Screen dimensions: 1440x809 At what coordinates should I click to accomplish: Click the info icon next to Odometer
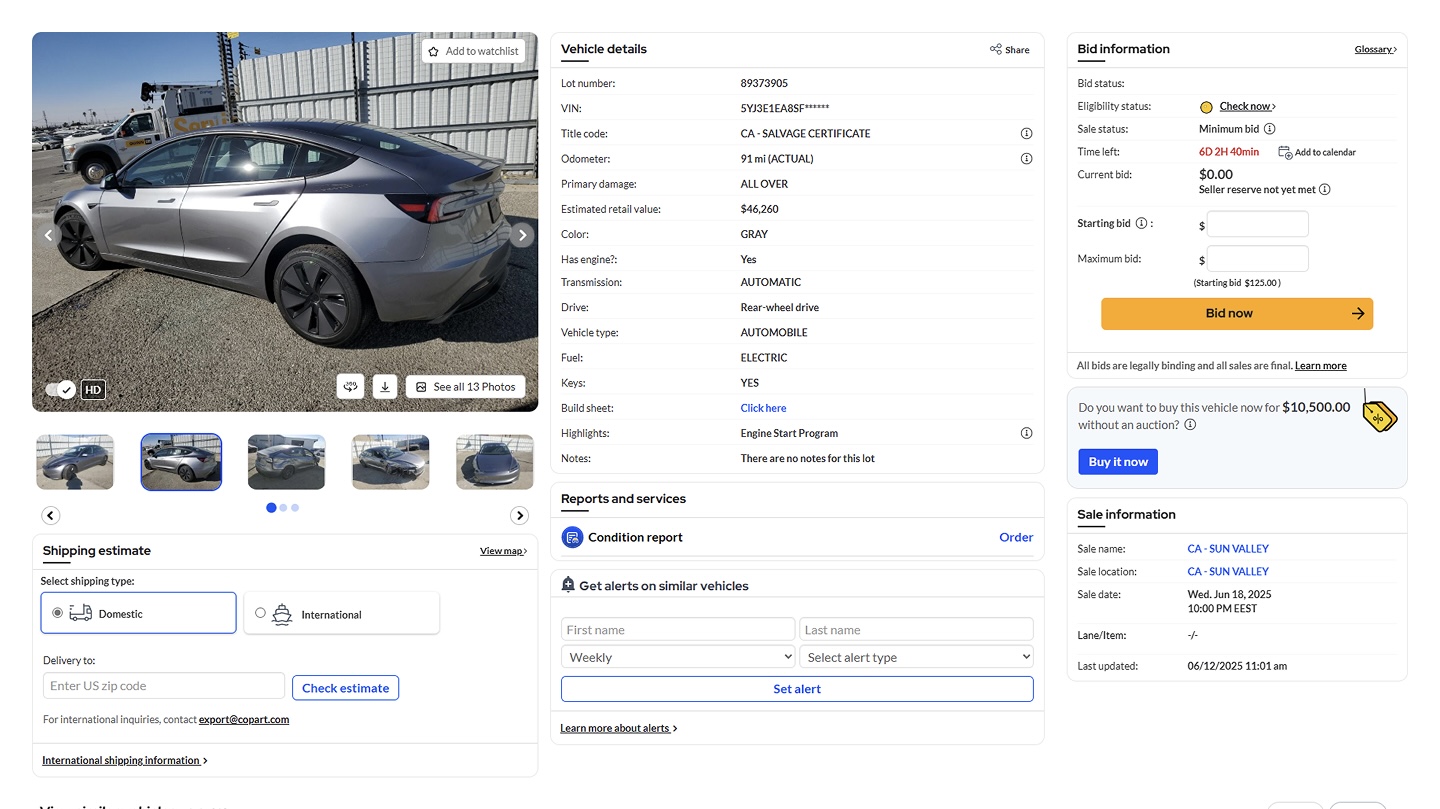(x=1026, y=158)
